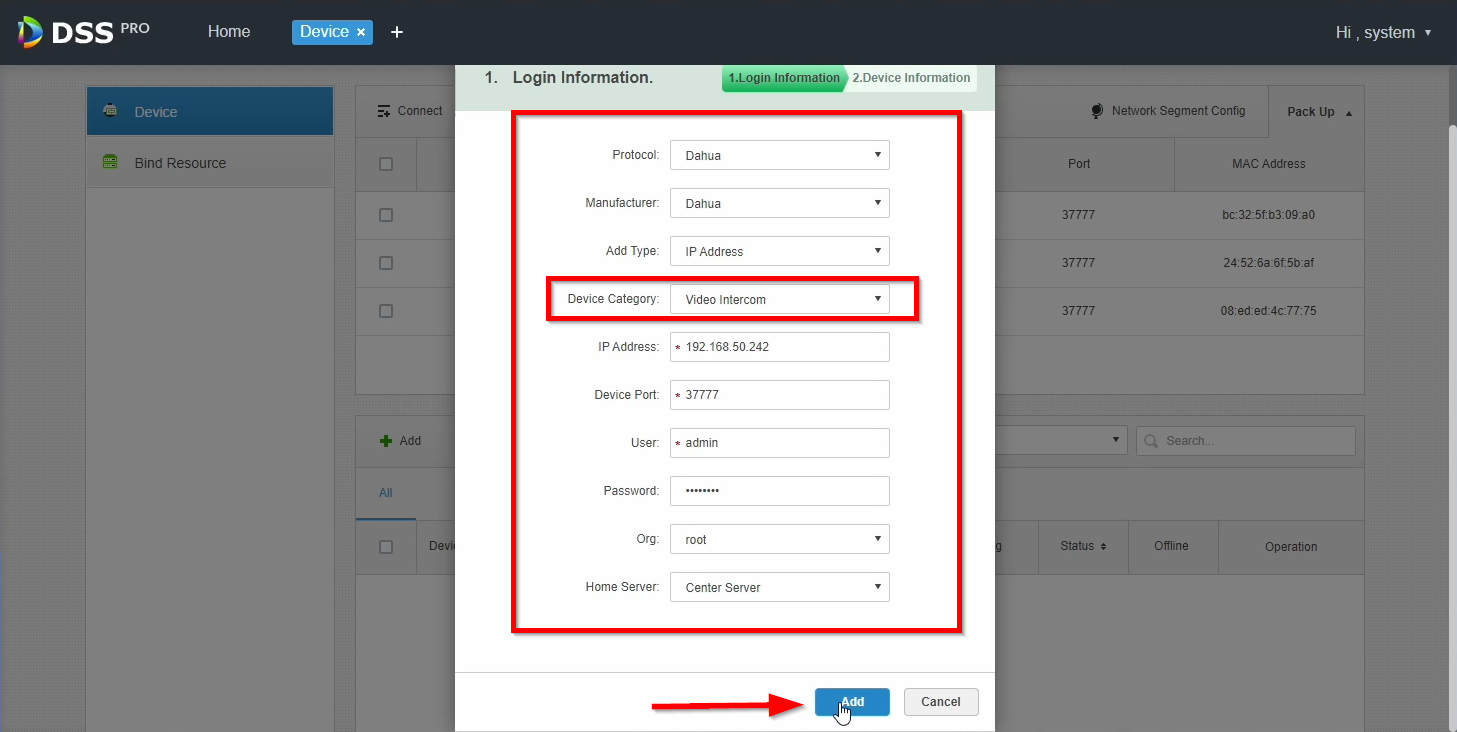Click the Password field
Viewport: 1457px width, 732px height.
[780, 491]
